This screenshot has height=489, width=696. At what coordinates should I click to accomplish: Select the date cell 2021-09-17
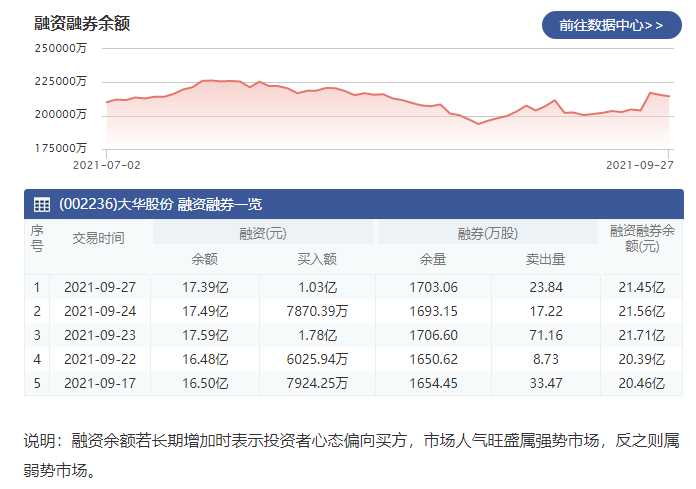(x=100, y=383)
